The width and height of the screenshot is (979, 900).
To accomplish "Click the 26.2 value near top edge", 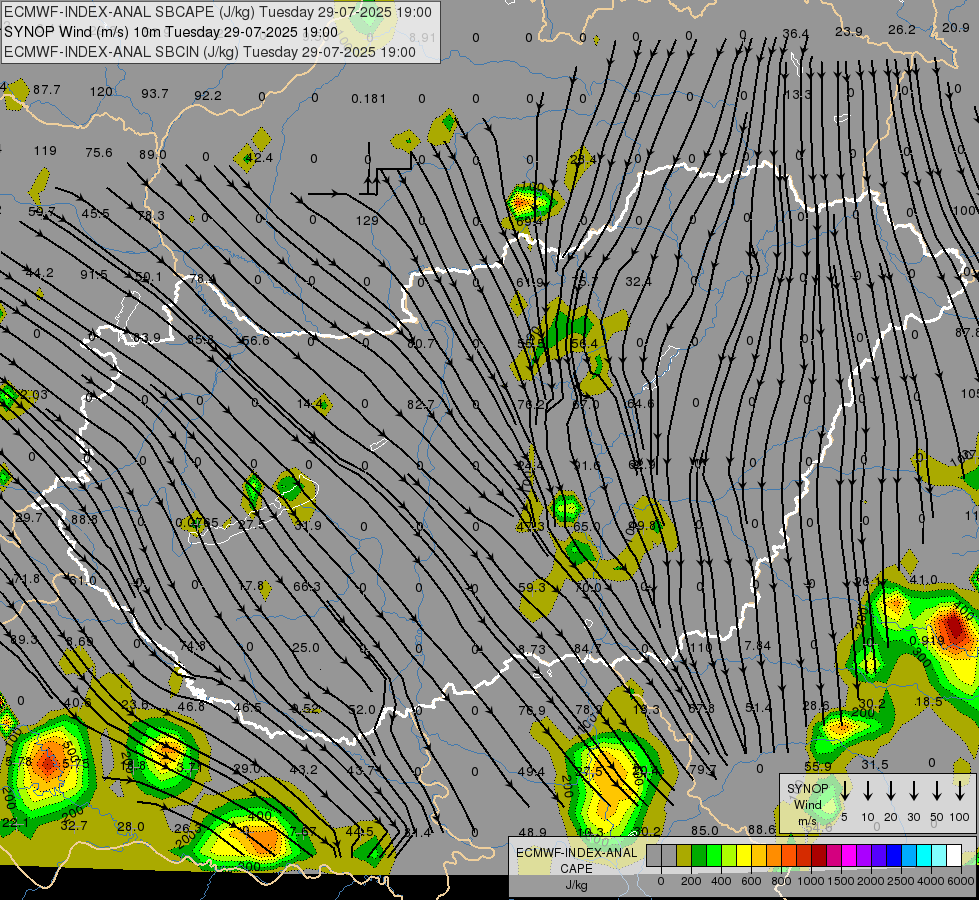I will pos(902,29).
